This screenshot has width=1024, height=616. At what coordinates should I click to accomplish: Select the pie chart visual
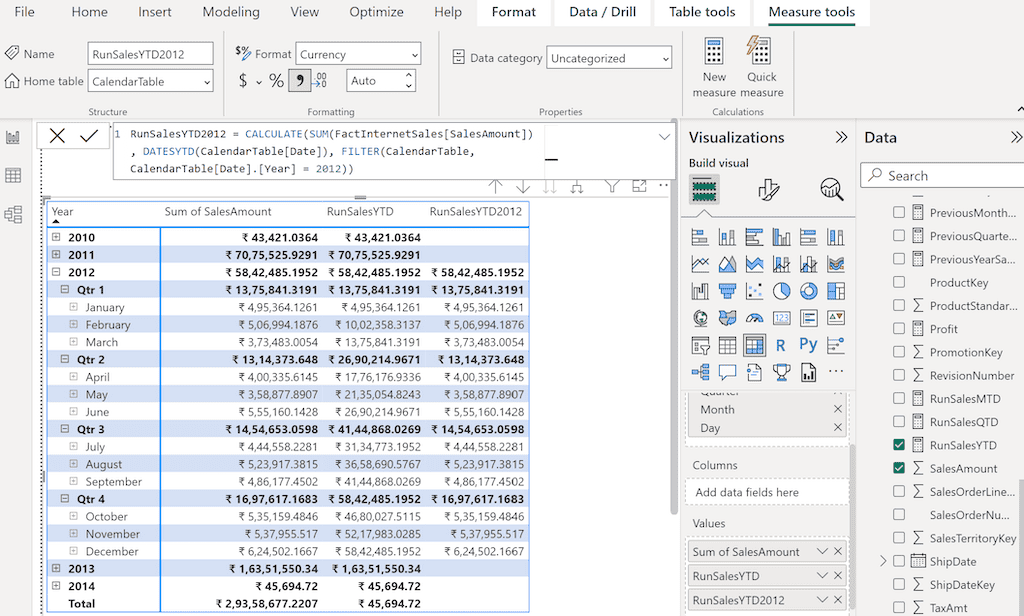click(x=782, y=290)
